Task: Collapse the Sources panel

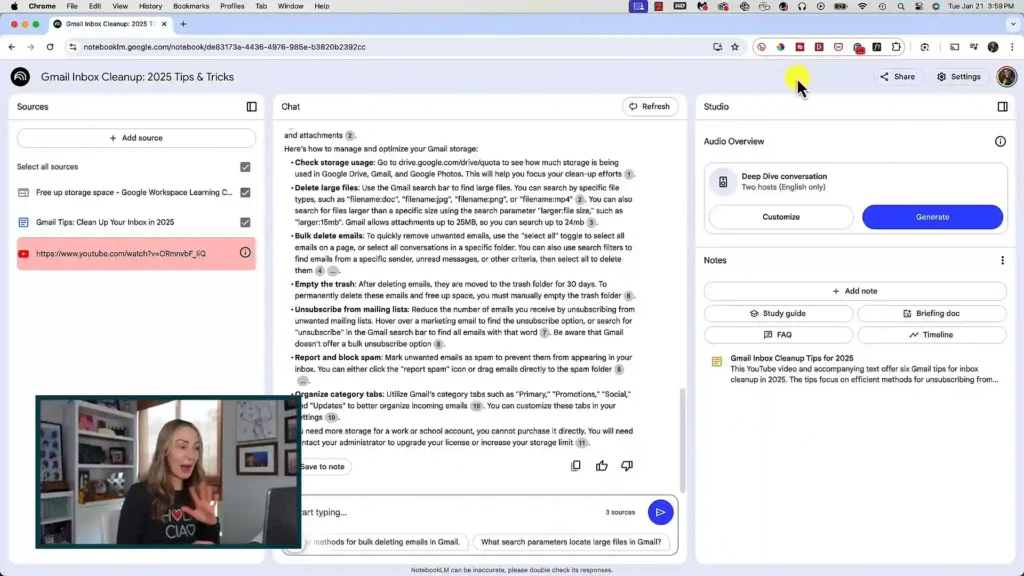Action: coord(252,106)
